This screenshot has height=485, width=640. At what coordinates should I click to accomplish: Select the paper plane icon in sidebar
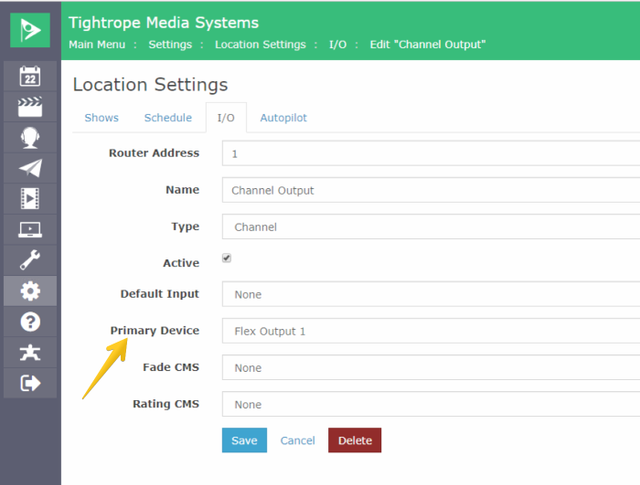30,168
